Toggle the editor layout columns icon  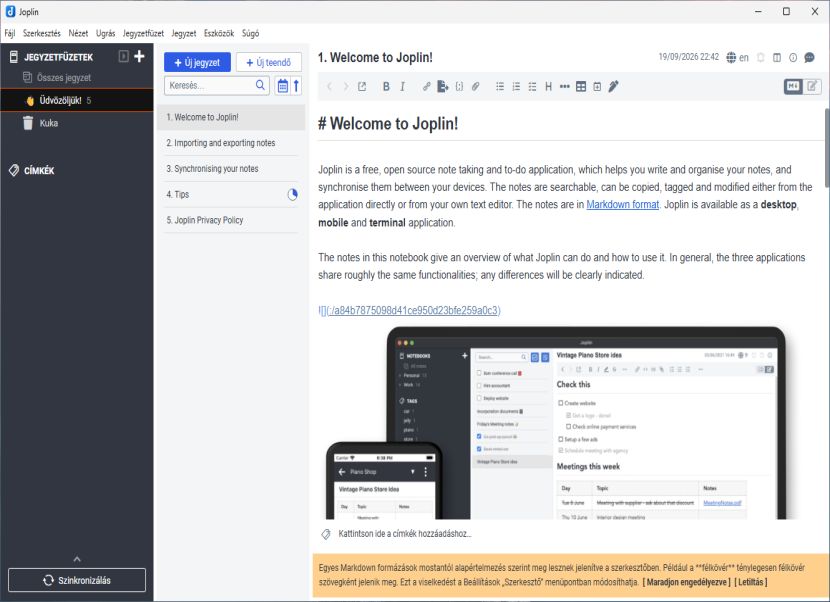[x=777, y=57]
